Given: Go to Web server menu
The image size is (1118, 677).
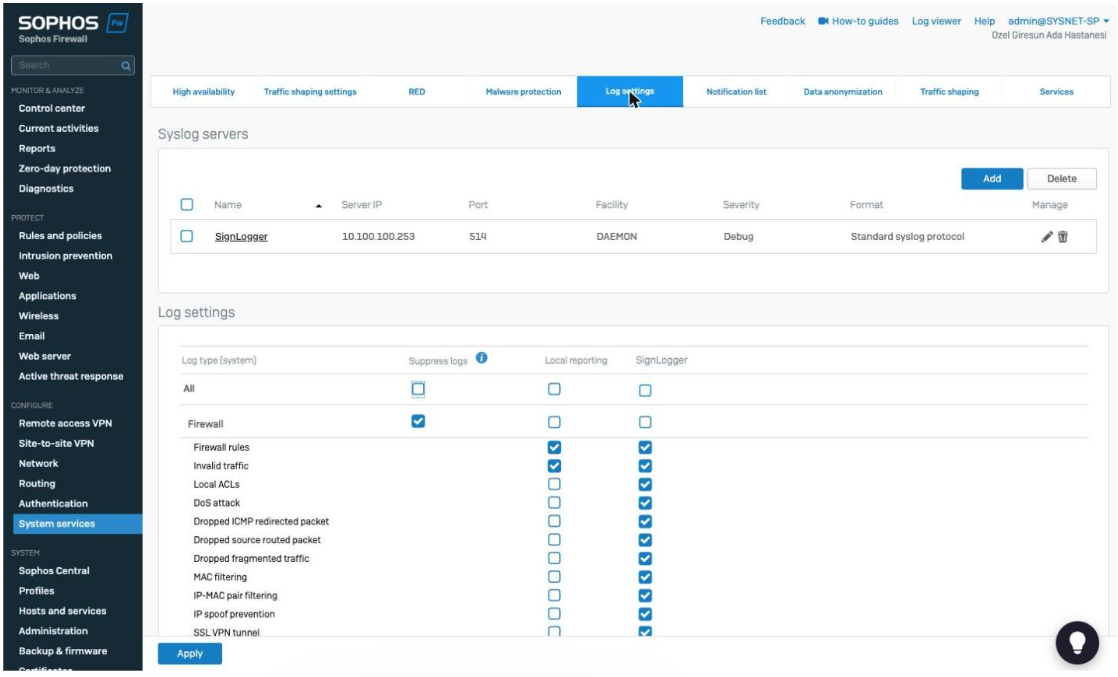Looking at the screenshot, I should click(45, 356).
